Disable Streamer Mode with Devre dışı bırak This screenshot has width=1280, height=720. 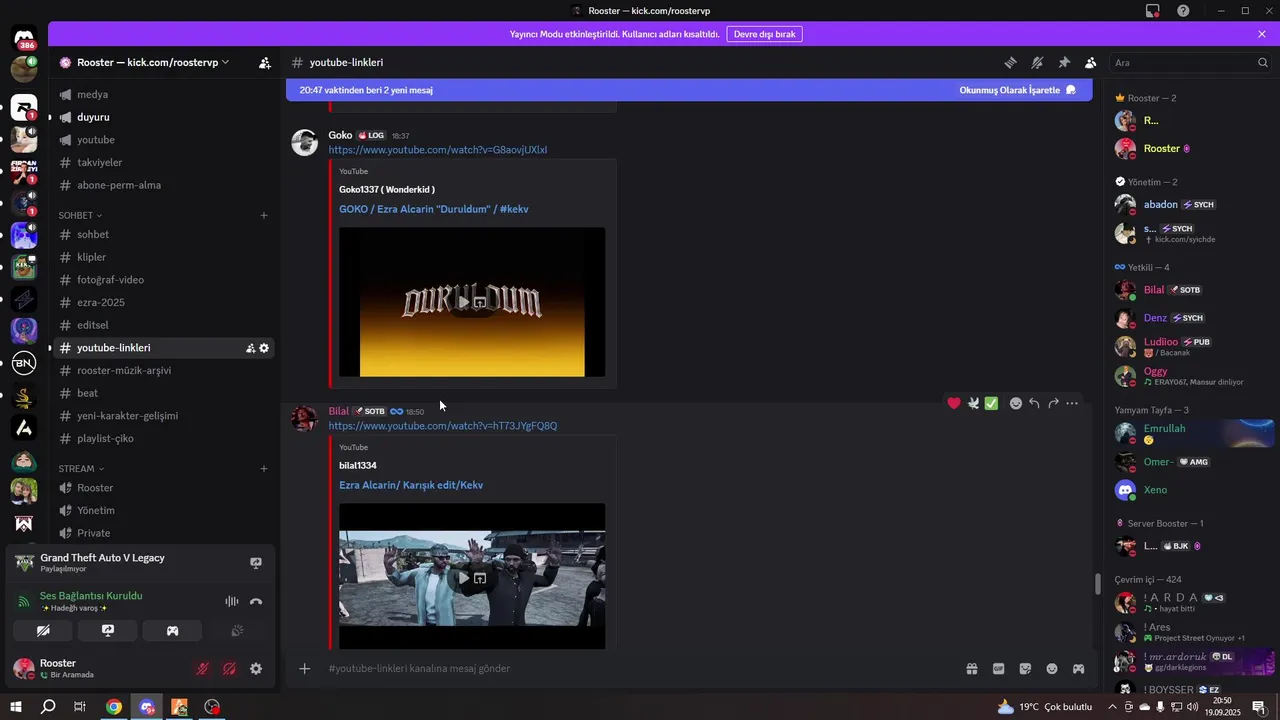pyautogui.click(x=765, y=34)
